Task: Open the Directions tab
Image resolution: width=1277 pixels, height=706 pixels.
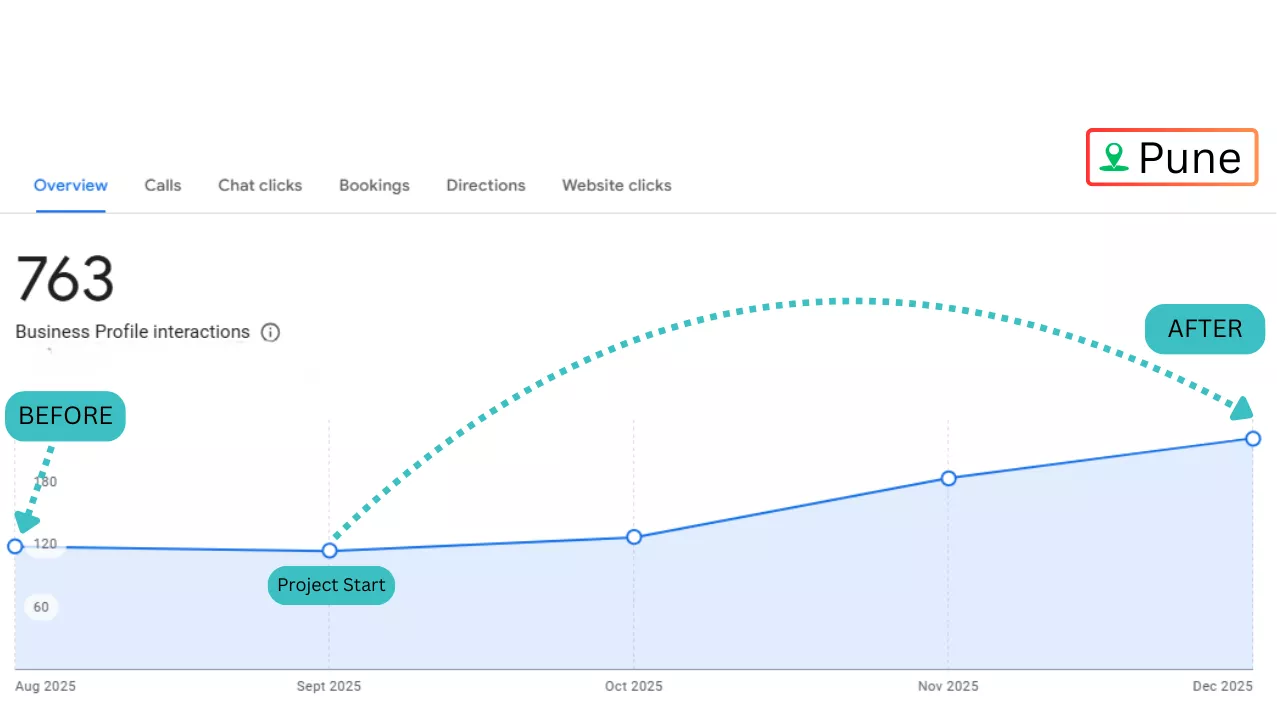Action: click(x=486, y=185)
